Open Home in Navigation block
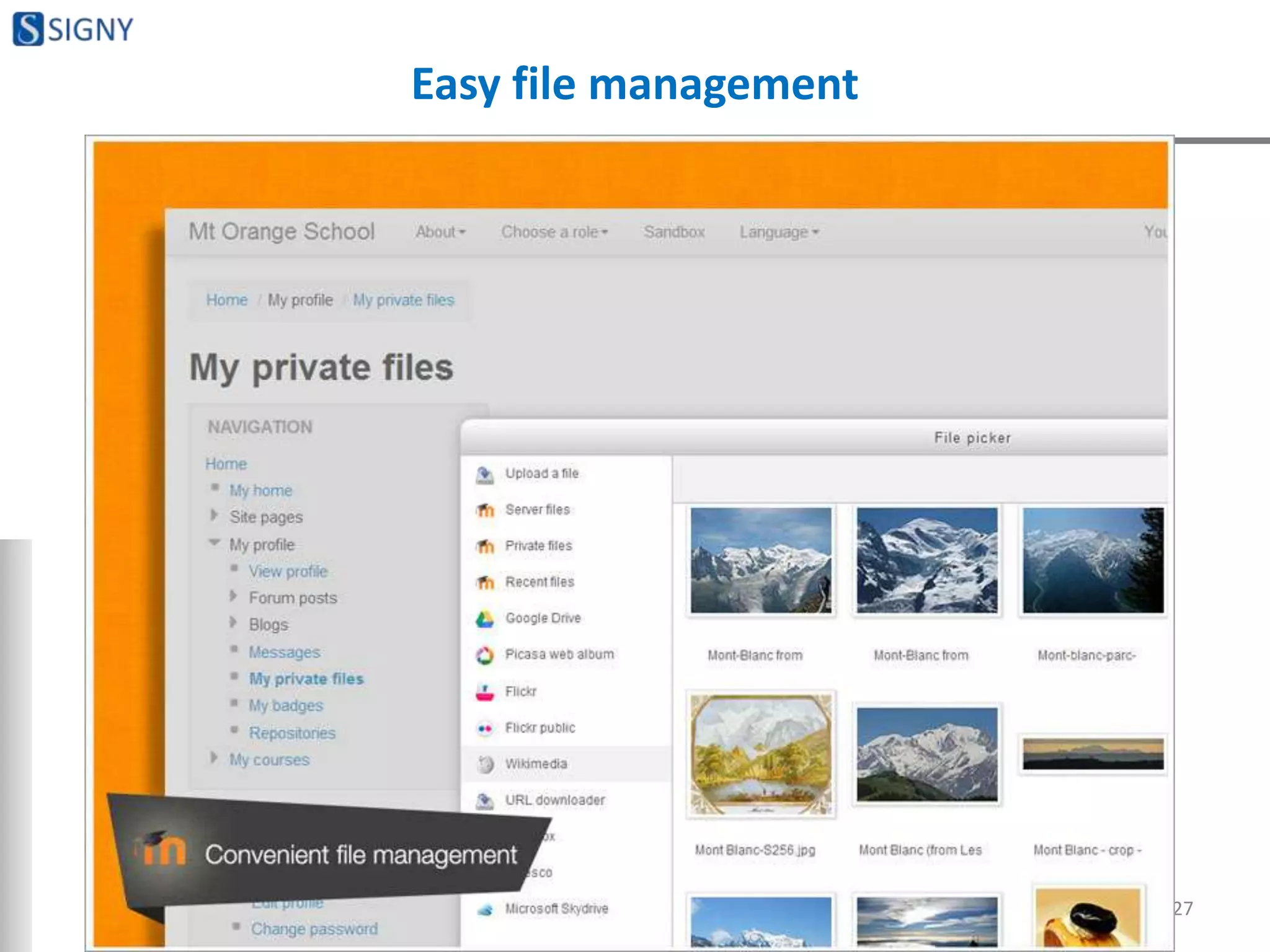 pos(226,464)
